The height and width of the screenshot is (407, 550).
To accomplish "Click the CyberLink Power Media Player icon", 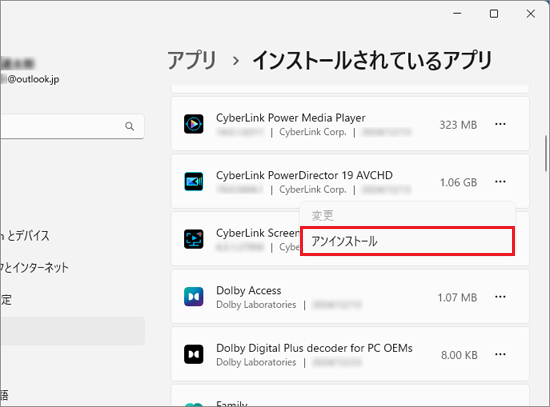I will (x=194, y=124).
